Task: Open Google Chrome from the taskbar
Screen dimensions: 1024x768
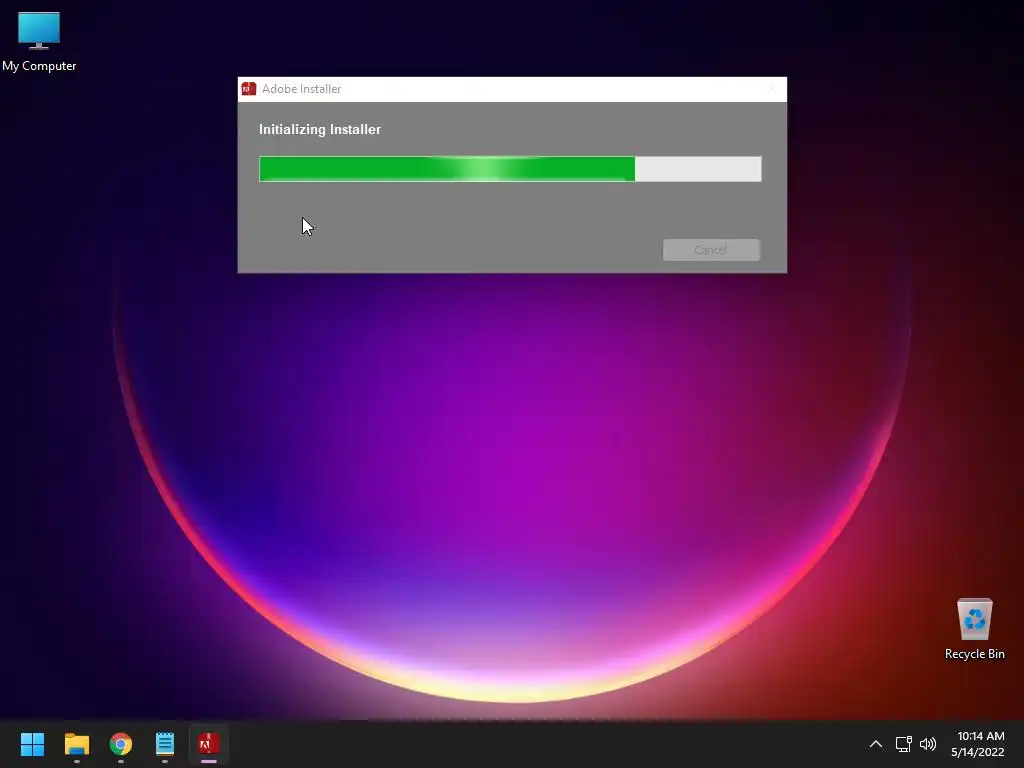Action: click(x=121, y=744)
